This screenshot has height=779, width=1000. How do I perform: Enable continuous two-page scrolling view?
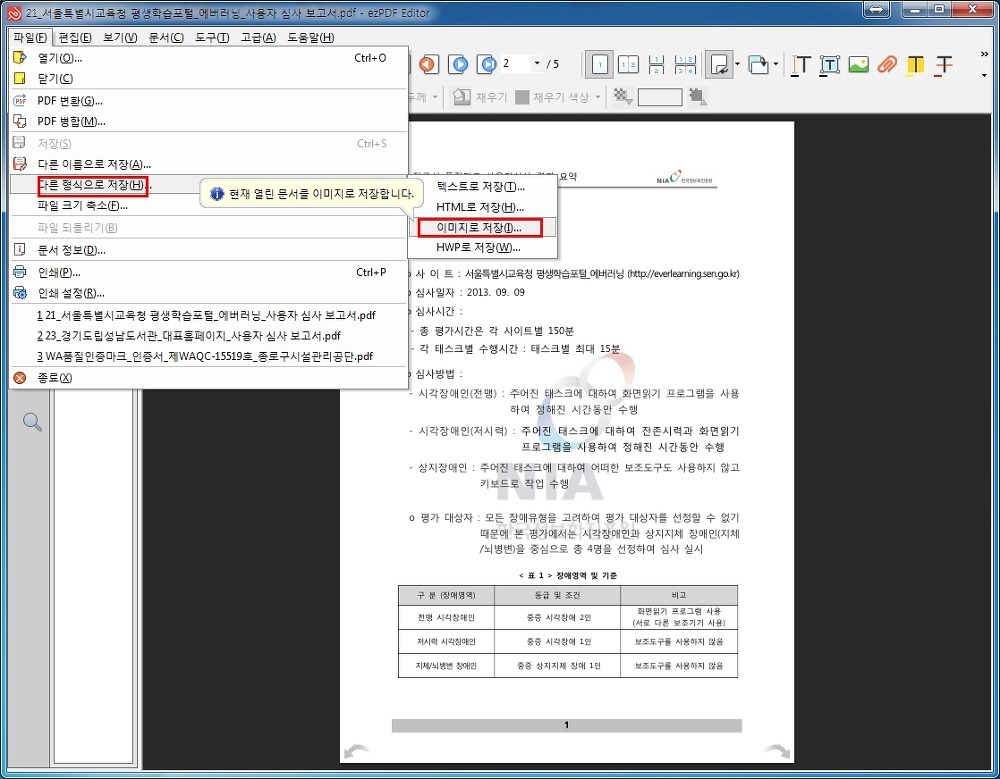(x=685, y=64)
